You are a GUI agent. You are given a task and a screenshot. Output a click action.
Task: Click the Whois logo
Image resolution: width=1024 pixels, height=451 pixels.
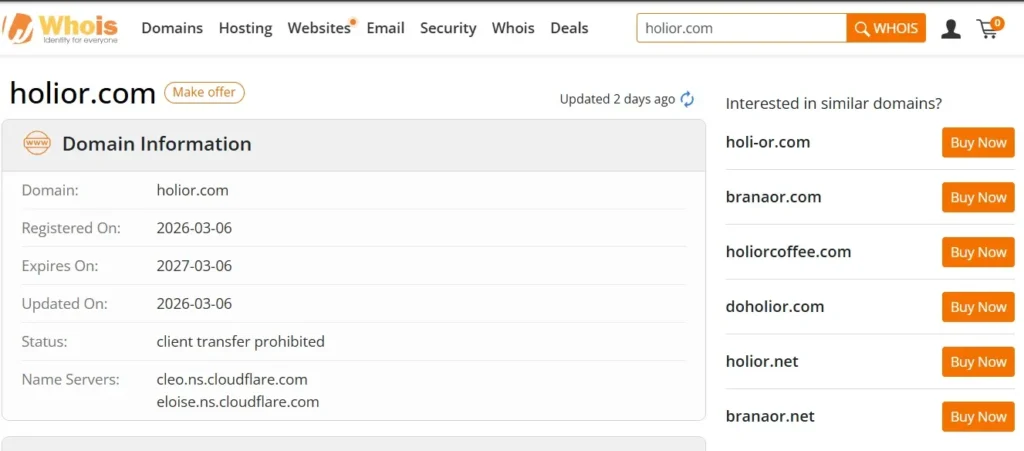click(60, 28)
